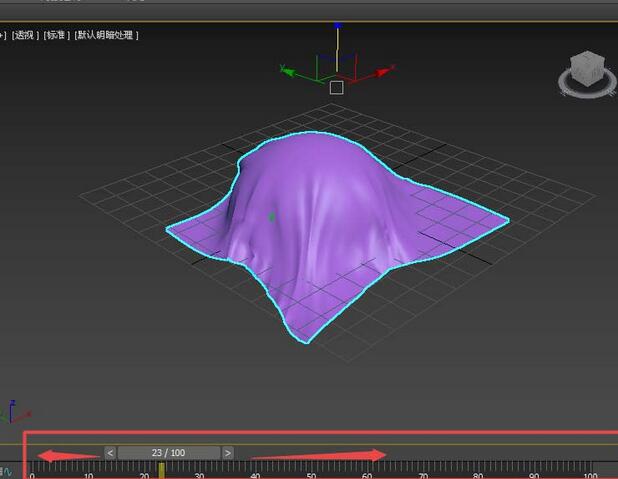Open the mini curve editor icon

click(6, 470)
